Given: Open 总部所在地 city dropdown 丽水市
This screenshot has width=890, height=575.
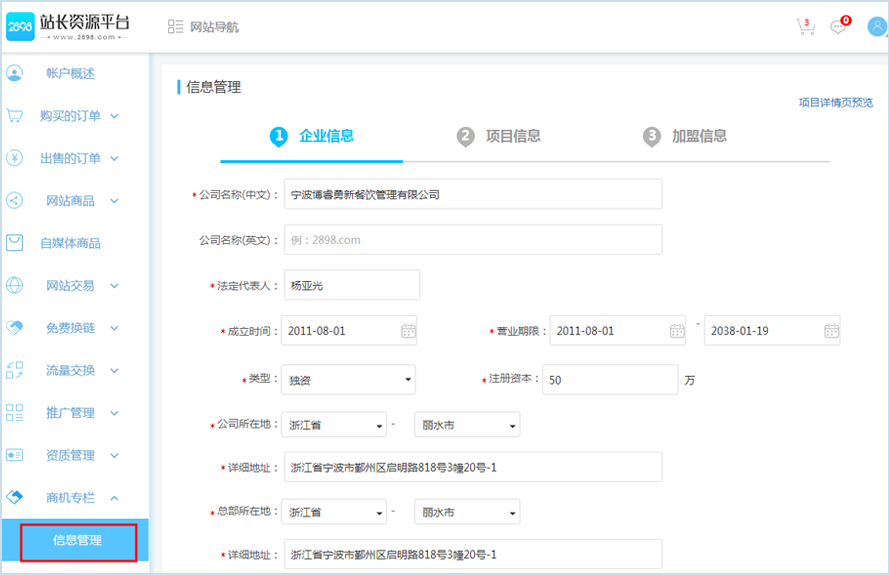Looking at the screenshot, I should pos(467,512).
